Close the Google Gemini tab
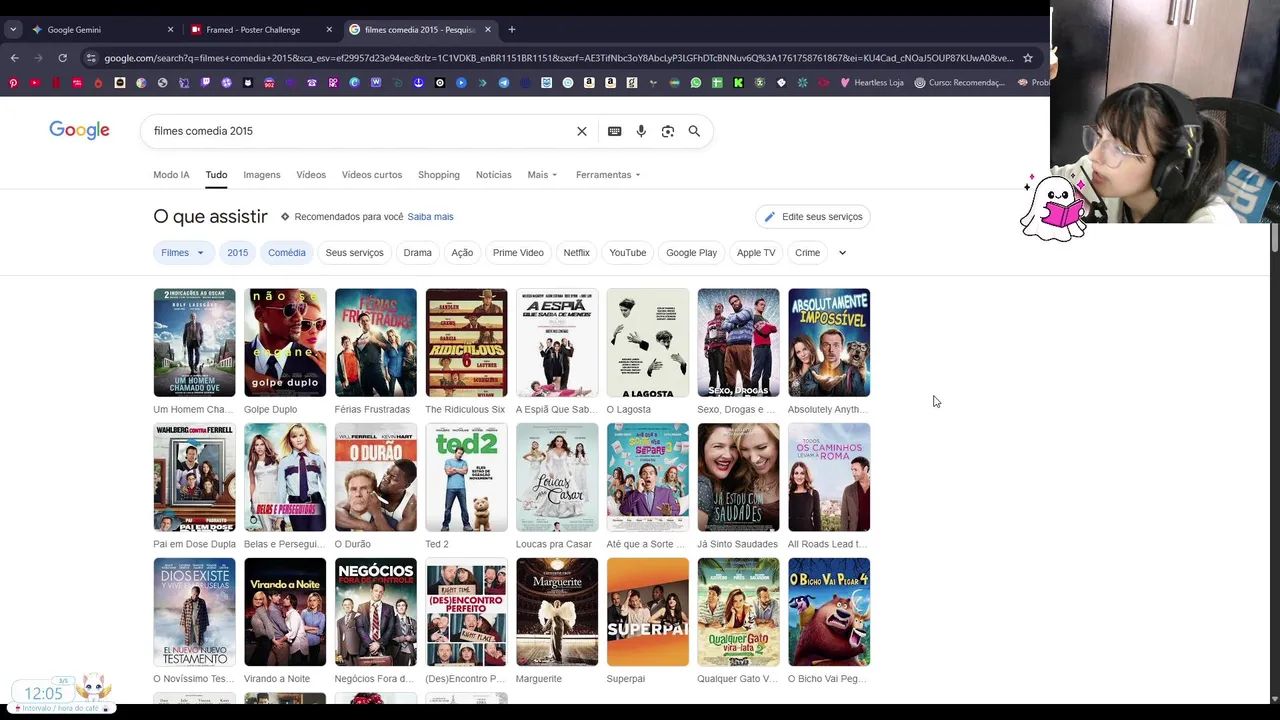This screenshot has width=1280, height=720. [170, 29]
